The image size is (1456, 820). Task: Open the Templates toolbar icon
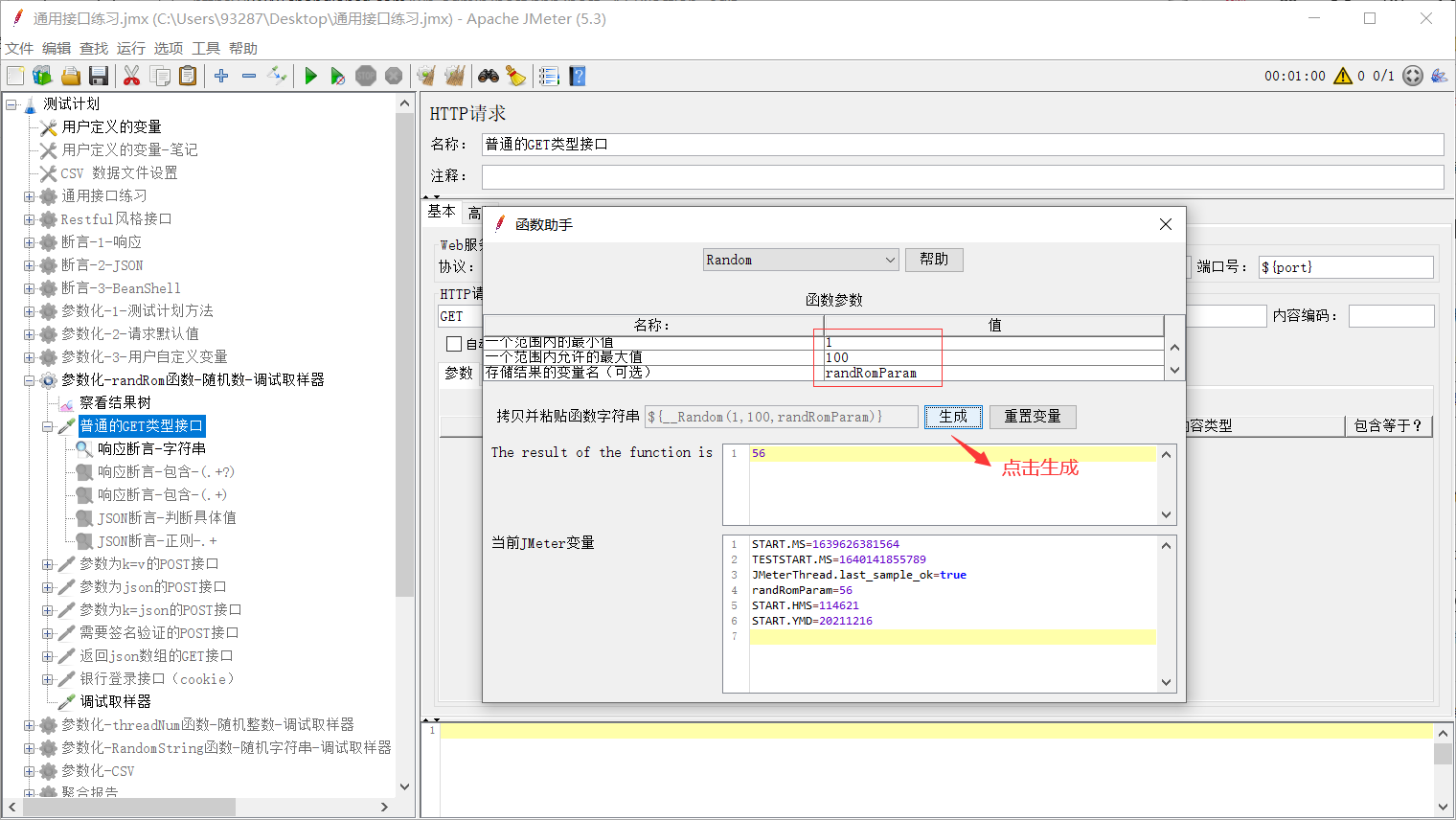pyautogui.click(x=42, y=76)
